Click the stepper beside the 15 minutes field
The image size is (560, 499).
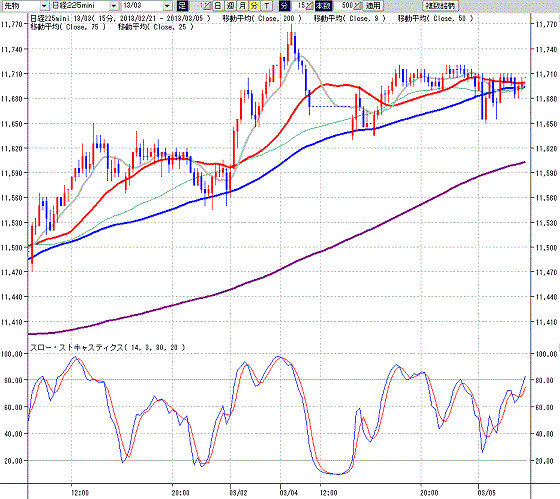click(309, 6)
